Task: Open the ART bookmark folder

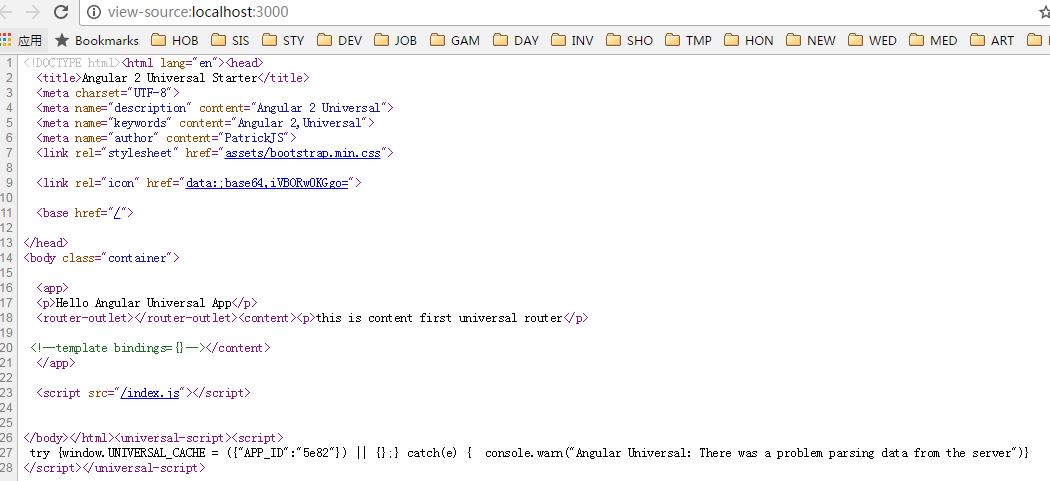Action: (992, 40)
